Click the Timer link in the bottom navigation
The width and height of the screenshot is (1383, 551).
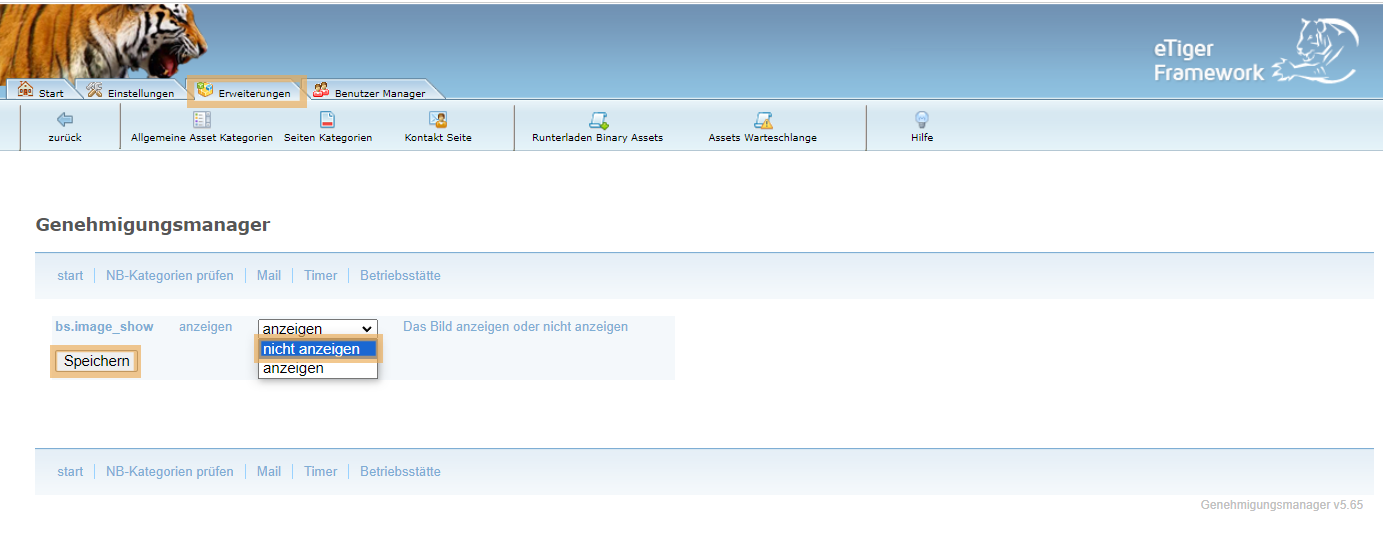pyautogui.click(x=320, y=471)
